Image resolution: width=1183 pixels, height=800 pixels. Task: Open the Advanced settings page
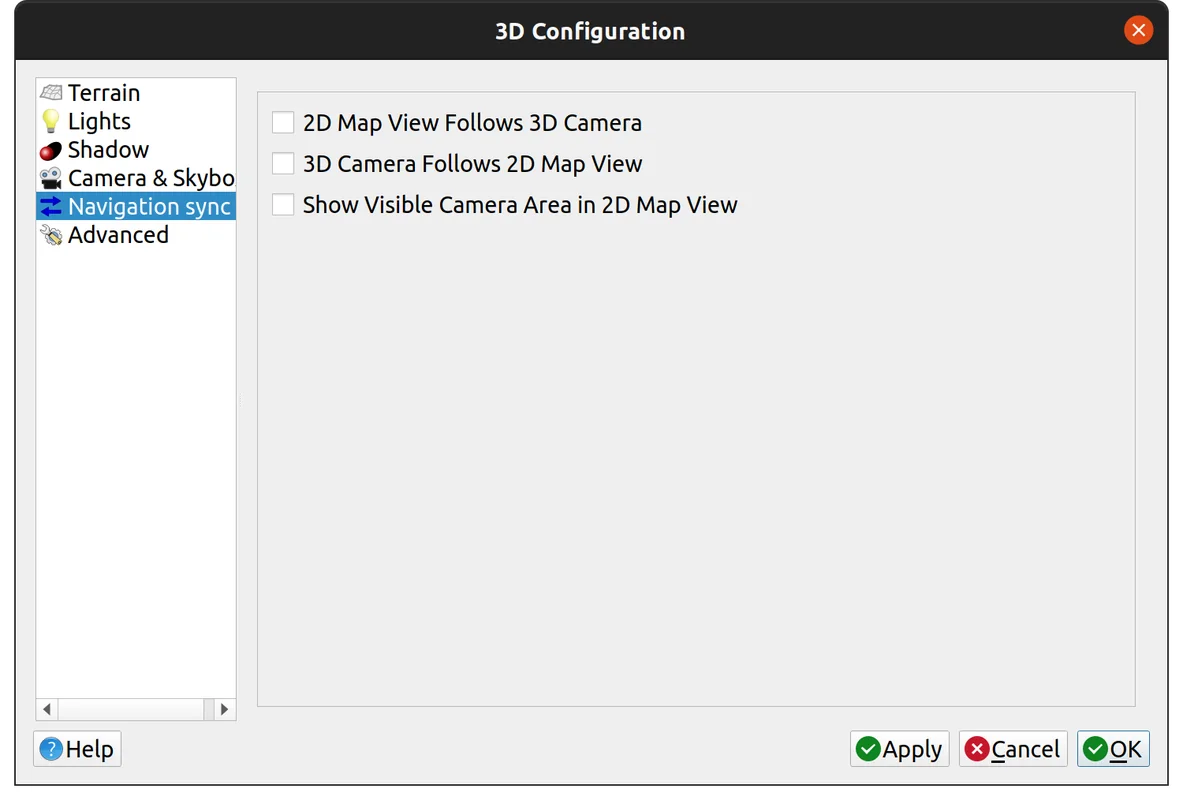117,235
